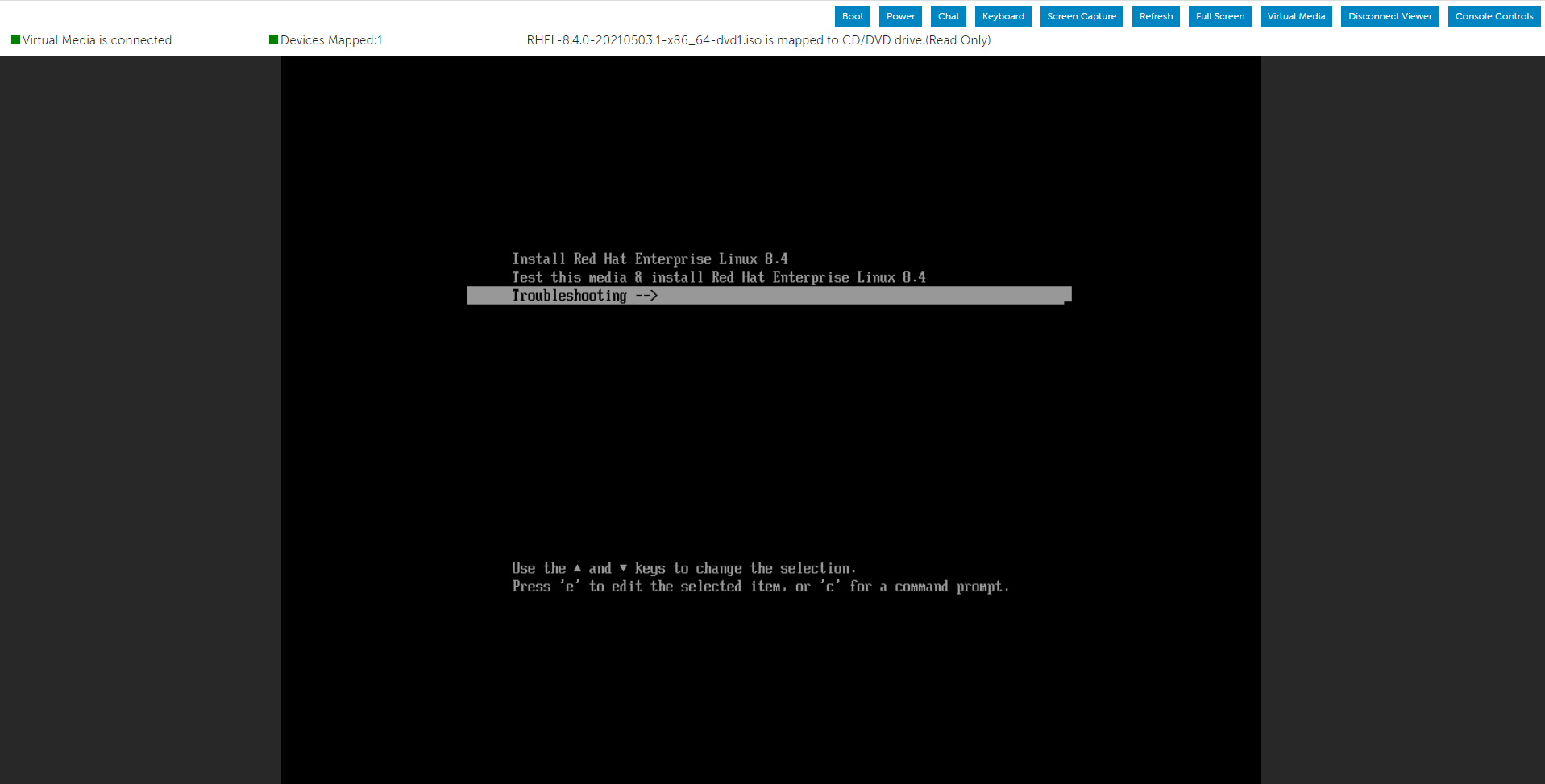Disconnect the remote viewer session

[1389, 15]
